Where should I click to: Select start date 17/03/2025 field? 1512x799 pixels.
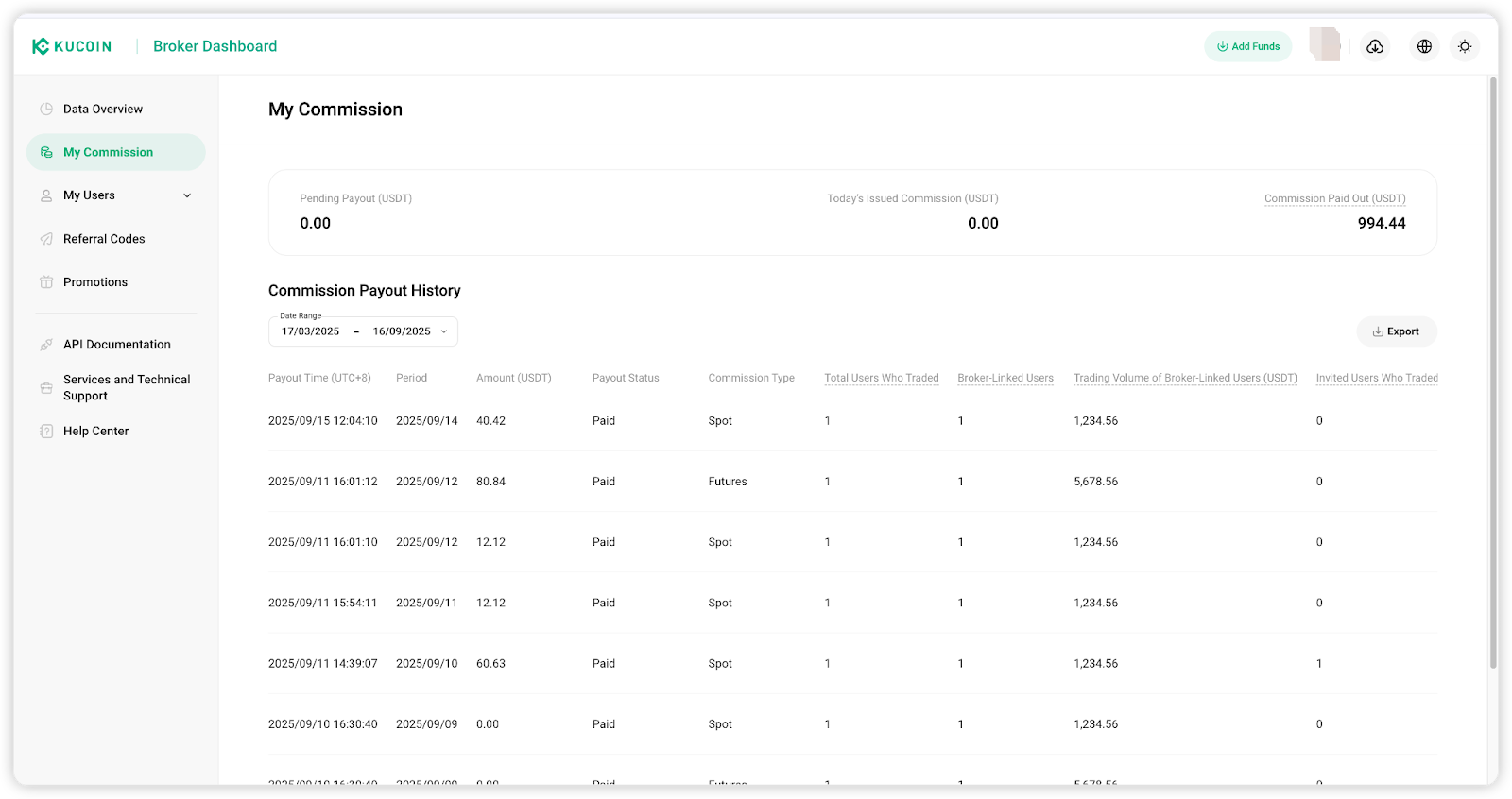(x=310, y=331)
